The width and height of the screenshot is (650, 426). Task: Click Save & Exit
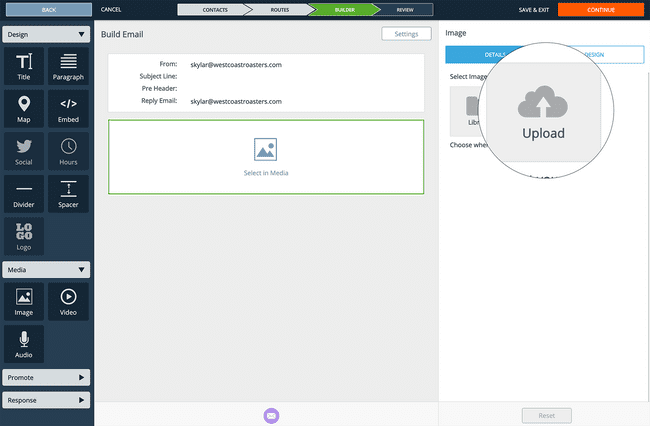click(x=534, y=10)
